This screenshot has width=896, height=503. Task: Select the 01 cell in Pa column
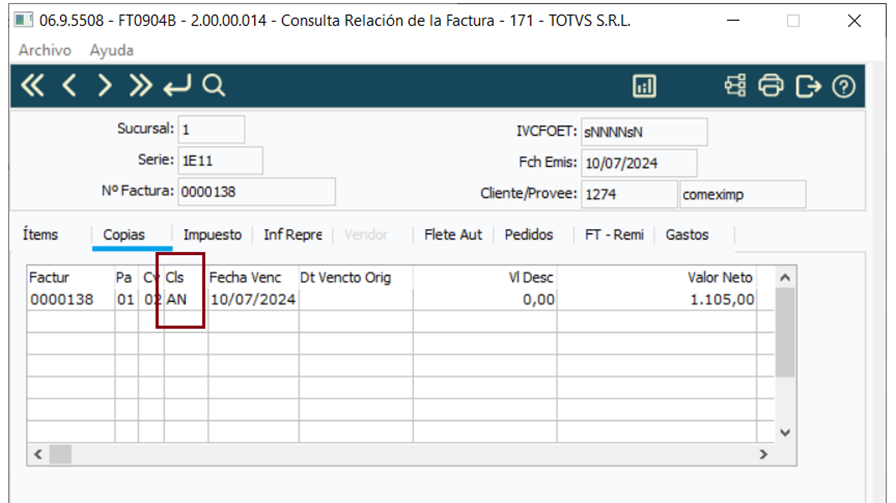pyautogui.click(x=126, y=300)
